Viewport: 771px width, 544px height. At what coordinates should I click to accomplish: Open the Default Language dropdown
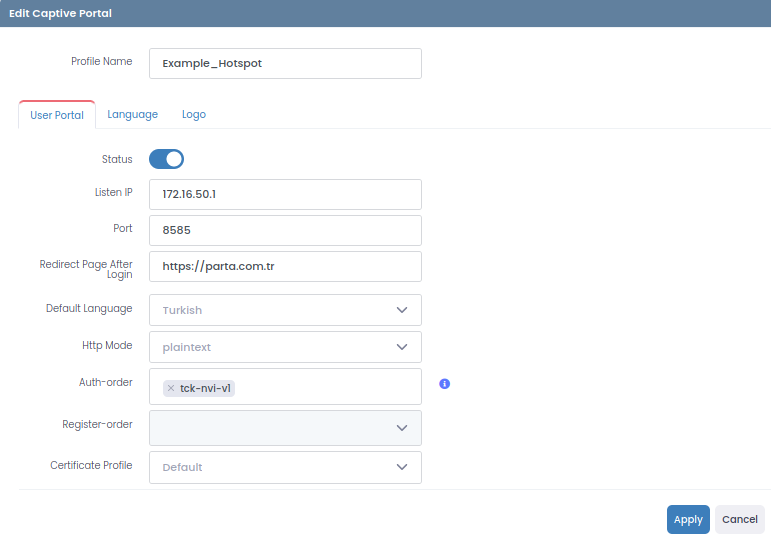click(285, 310)
